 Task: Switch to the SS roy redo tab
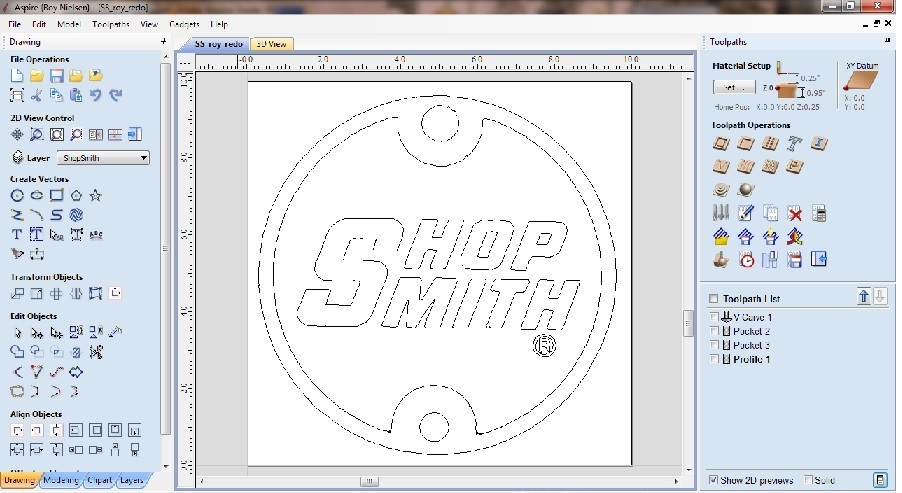218,44
